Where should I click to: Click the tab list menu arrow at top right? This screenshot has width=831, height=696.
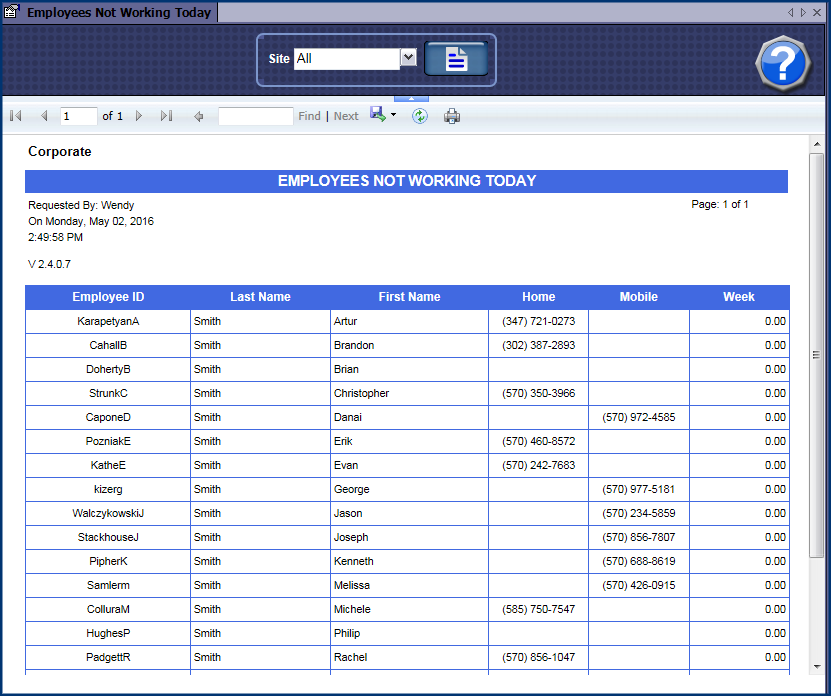point(802,13)
